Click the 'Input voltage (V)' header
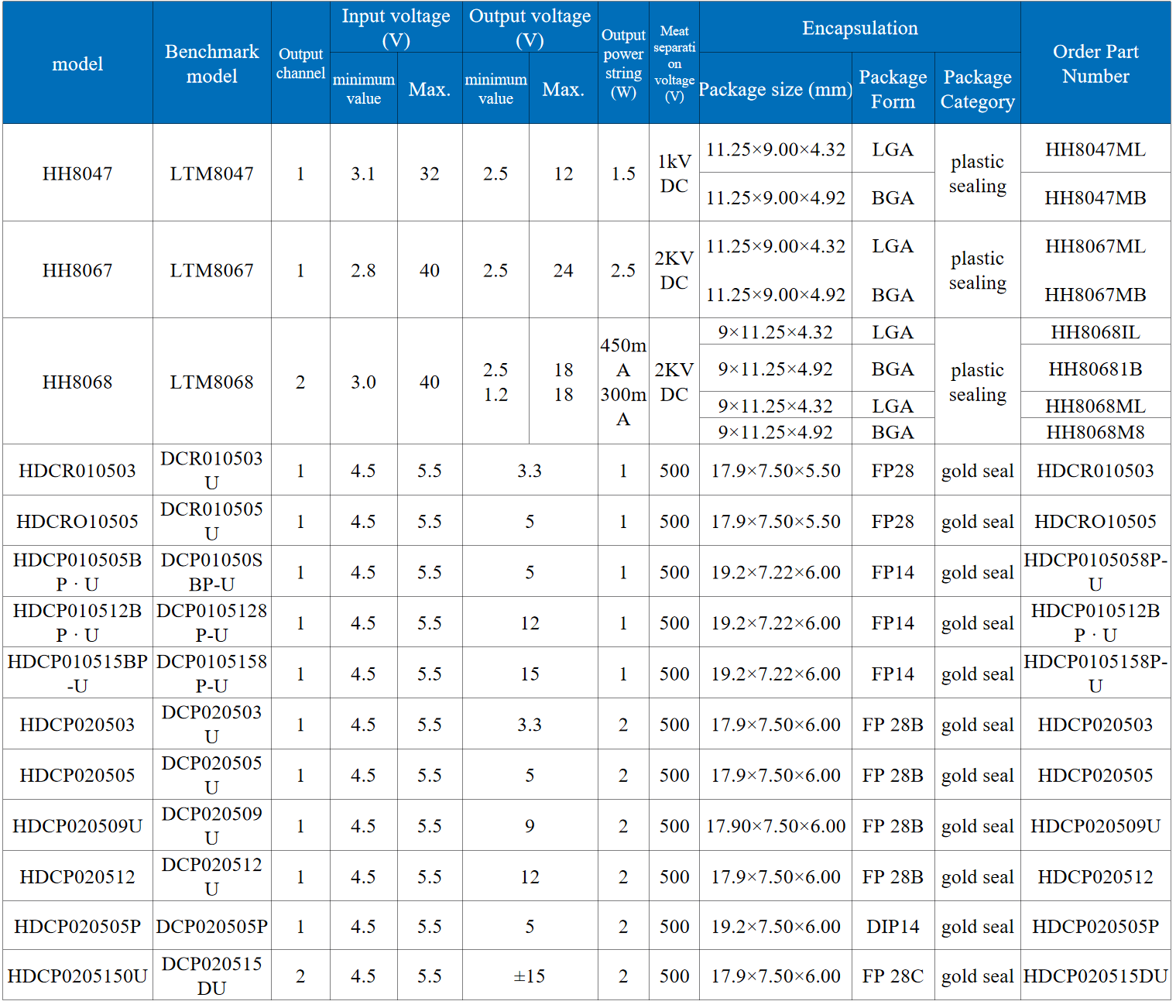Screen dimensions: 1176x1008 [396, 28]
